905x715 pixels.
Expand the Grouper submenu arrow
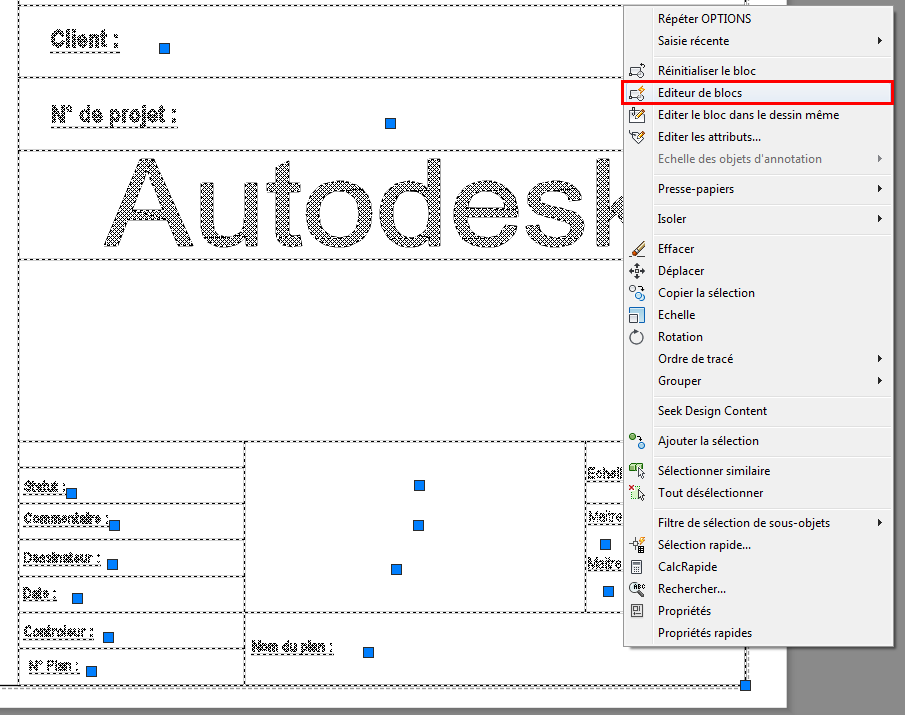click(880, 380)
